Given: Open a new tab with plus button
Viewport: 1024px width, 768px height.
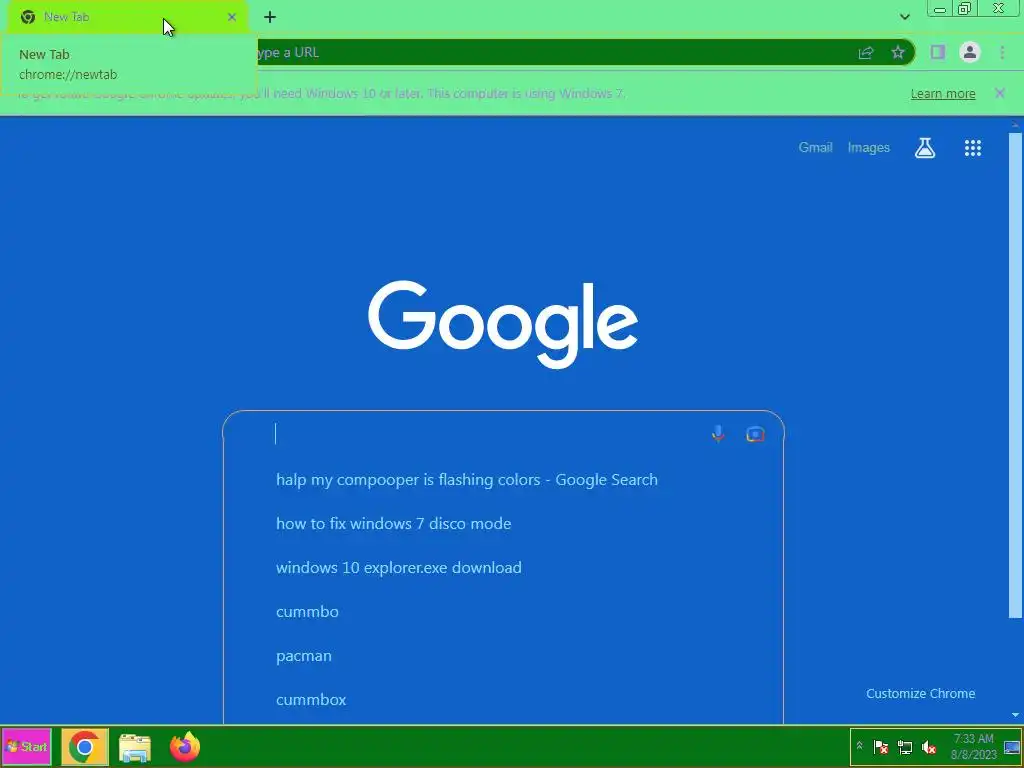Looking at the screenshot, I should [x=270, y=17].
